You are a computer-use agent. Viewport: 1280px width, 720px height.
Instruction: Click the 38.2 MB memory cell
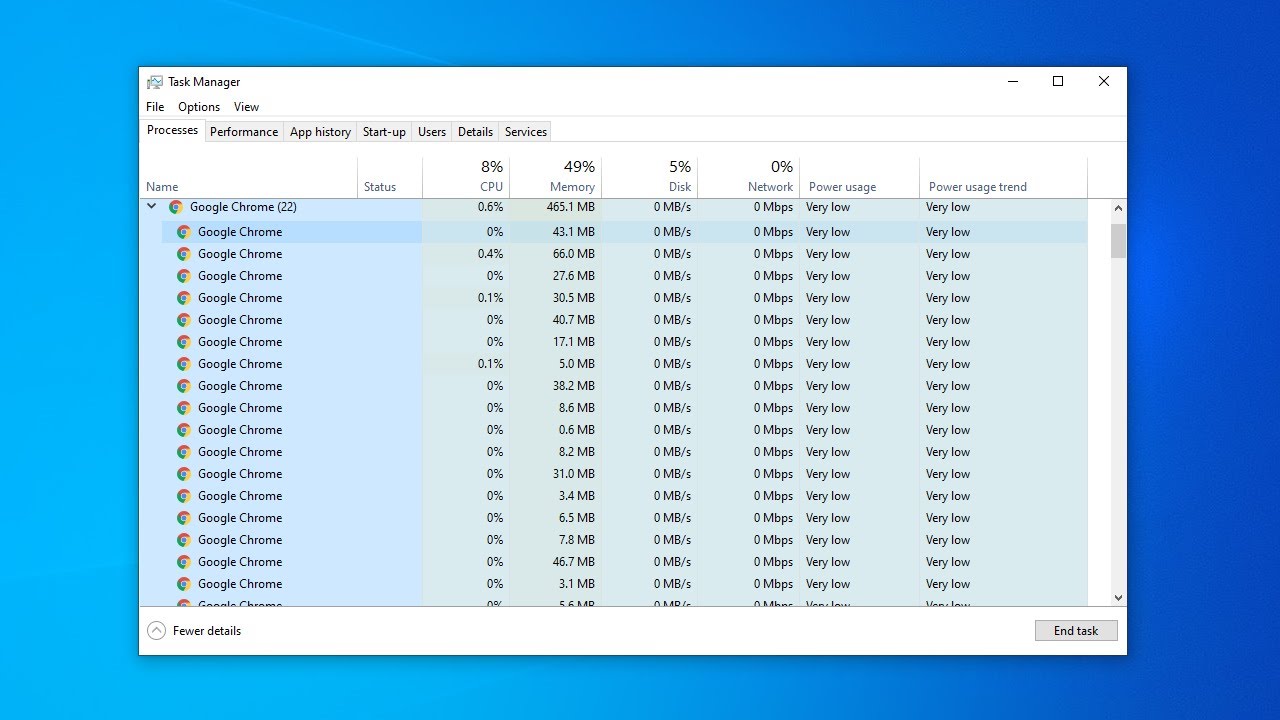pos(555,386)
